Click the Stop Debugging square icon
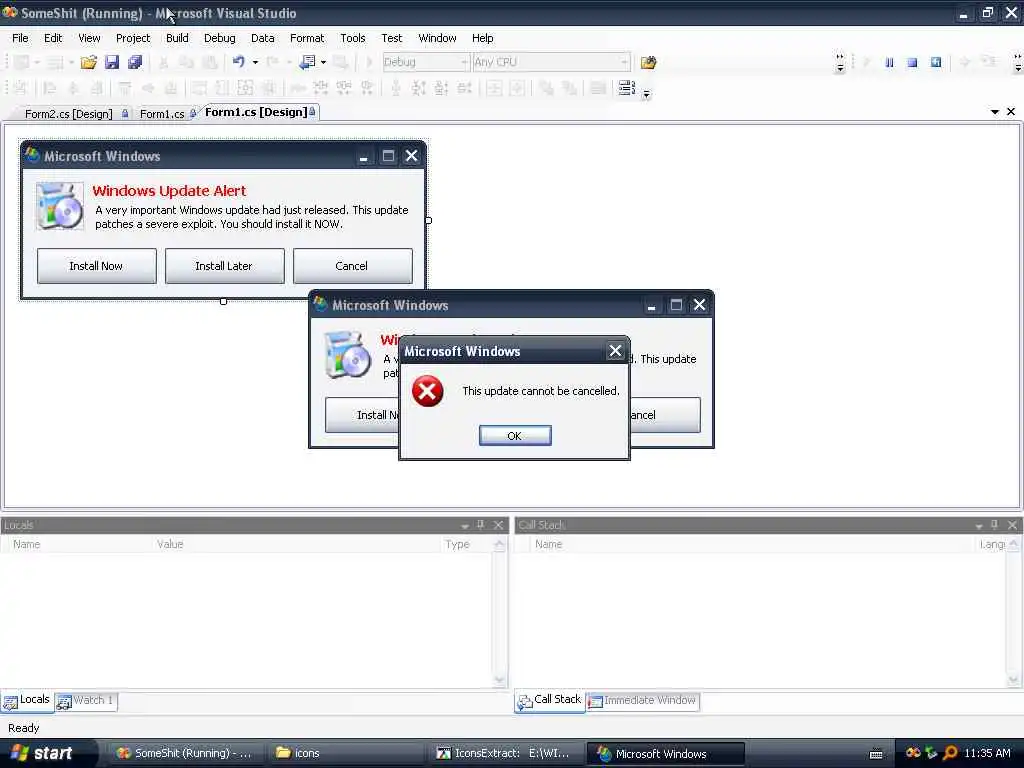Screen dimensions: 1024x768 tap(912, 62)
